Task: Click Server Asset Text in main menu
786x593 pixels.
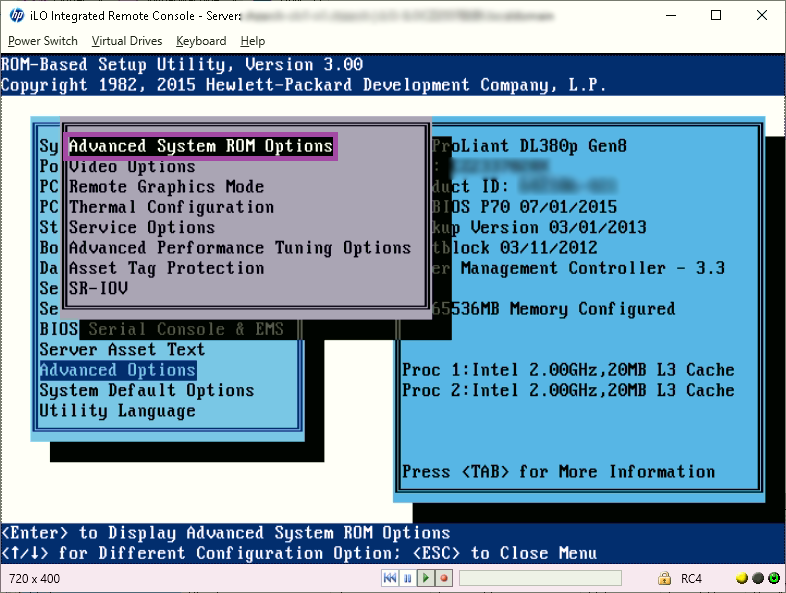Action: click(x=122, y=349)
